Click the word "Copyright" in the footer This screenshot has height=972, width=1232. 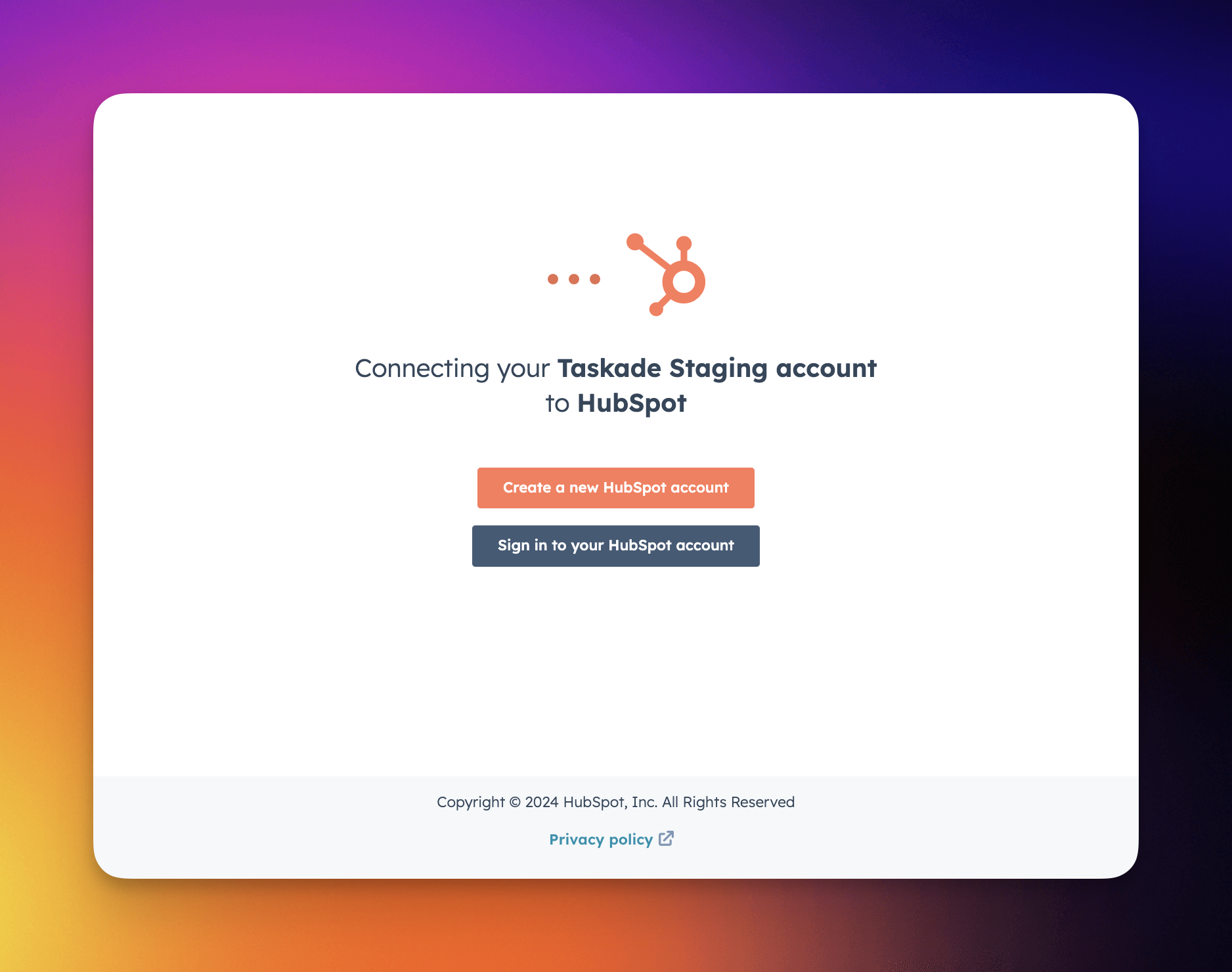click(471, 803)
